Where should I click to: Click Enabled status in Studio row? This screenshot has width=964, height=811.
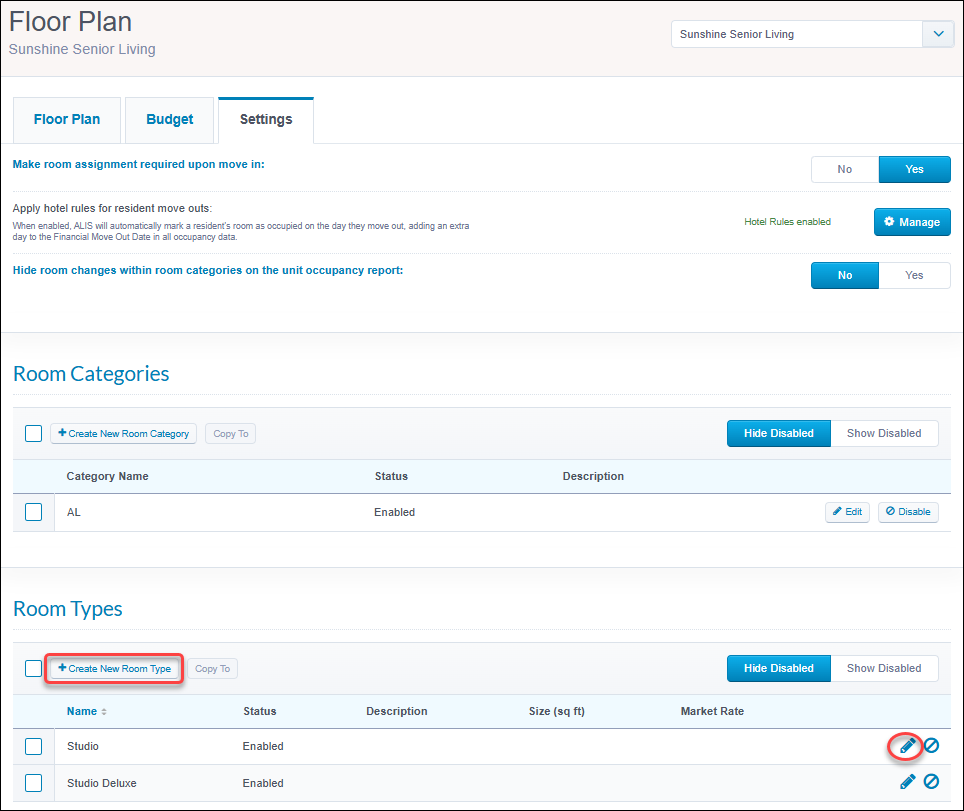(263, 746)
